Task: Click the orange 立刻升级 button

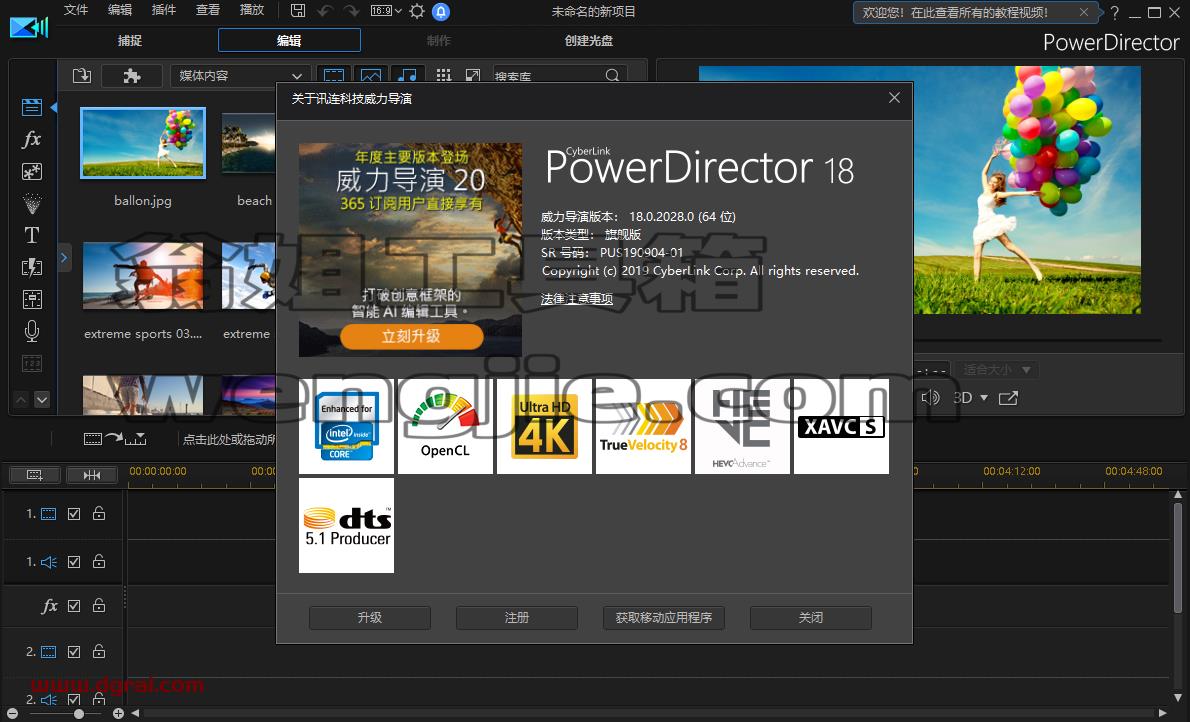Action: click(411, 336)
